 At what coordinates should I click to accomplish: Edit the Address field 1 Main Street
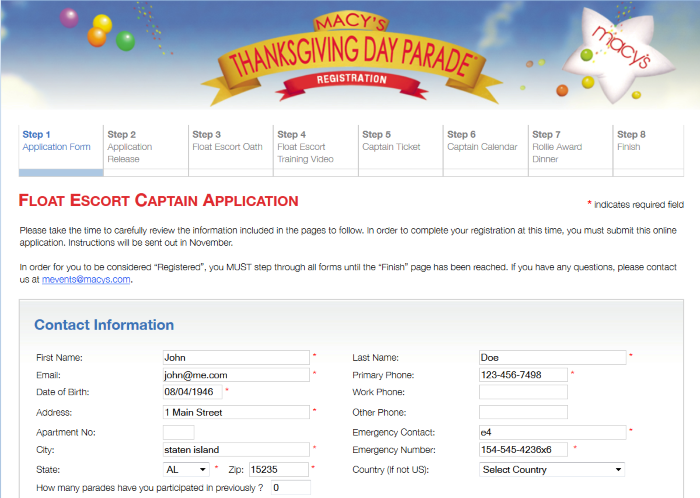236,412
